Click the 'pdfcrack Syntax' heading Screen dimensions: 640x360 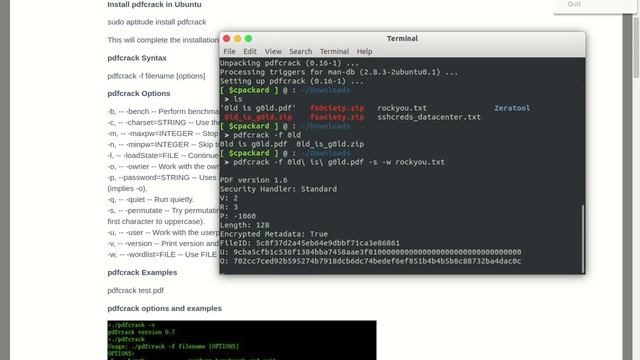pos(137,58)
